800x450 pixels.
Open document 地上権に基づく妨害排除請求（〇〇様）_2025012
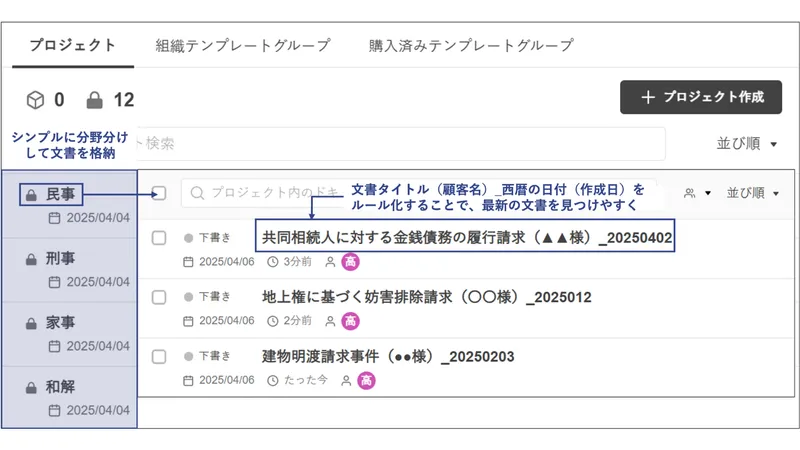click(427, 297)
